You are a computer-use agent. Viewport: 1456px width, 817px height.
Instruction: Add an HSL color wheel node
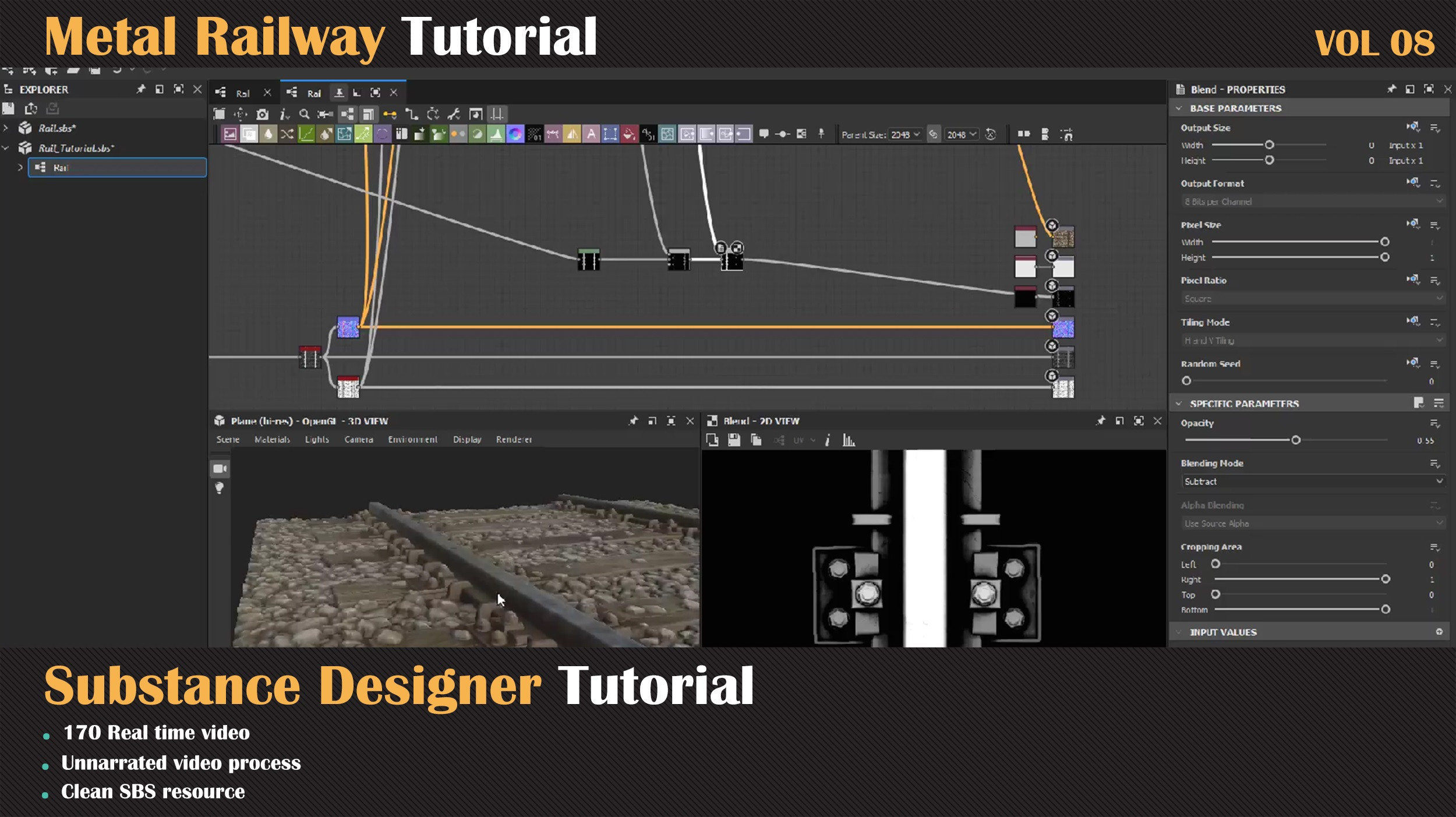click(515, 135)
